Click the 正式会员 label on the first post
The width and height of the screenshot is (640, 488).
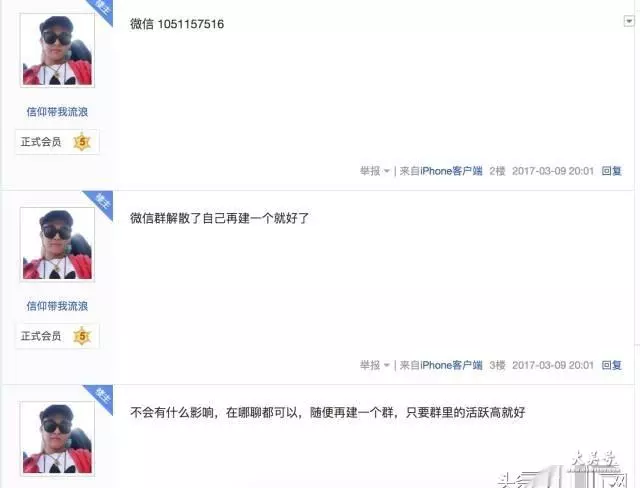pos(41,142)
